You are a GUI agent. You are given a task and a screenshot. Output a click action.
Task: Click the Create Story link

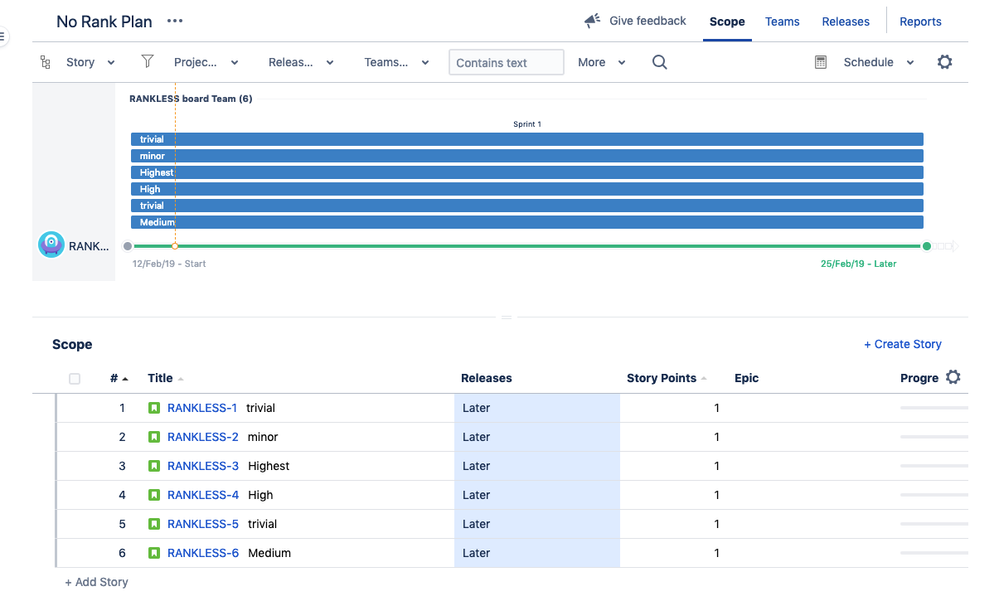coord(902,344)
